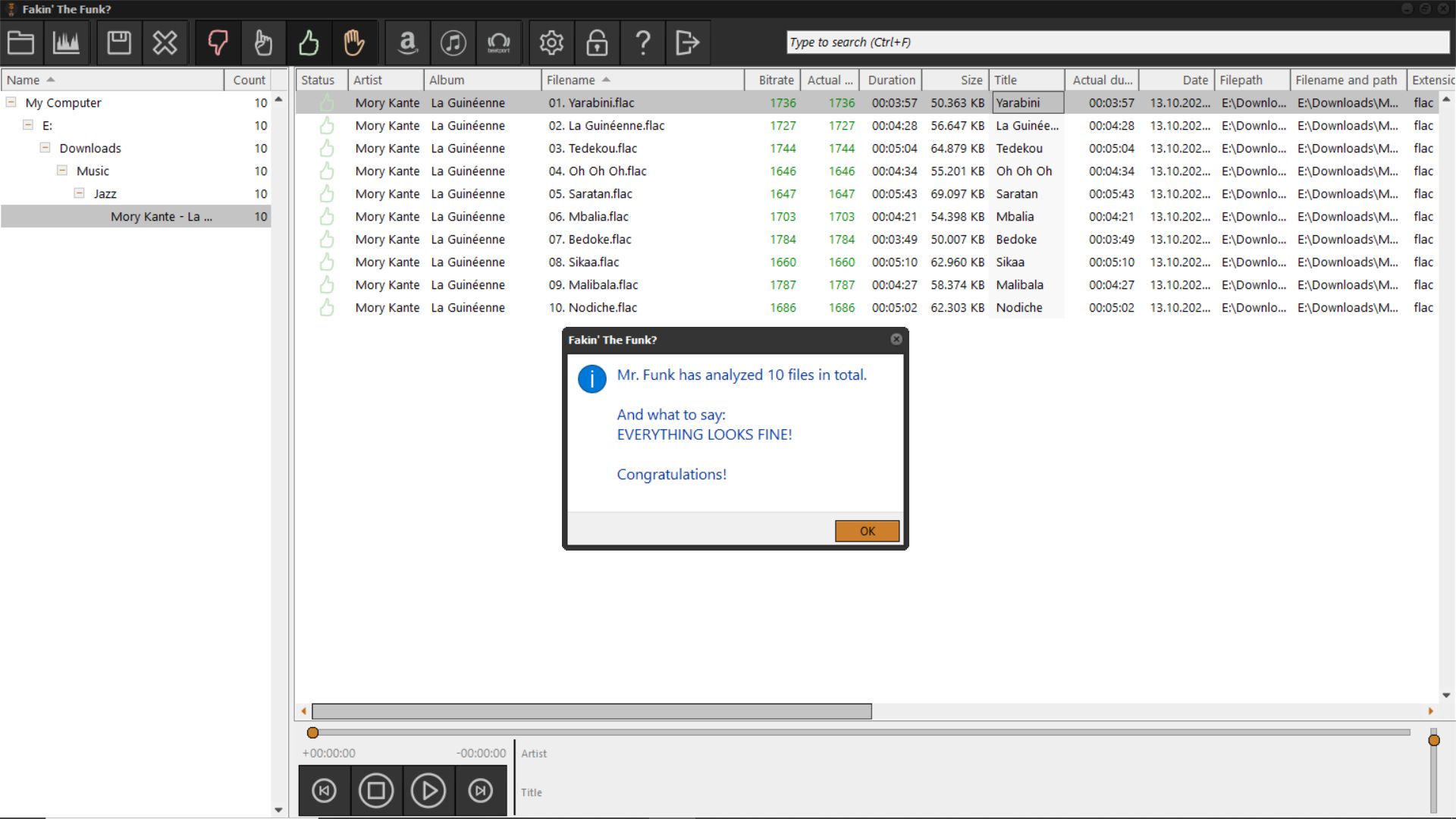
Task: Sort by the Duration column header
Action: [891, 80]
